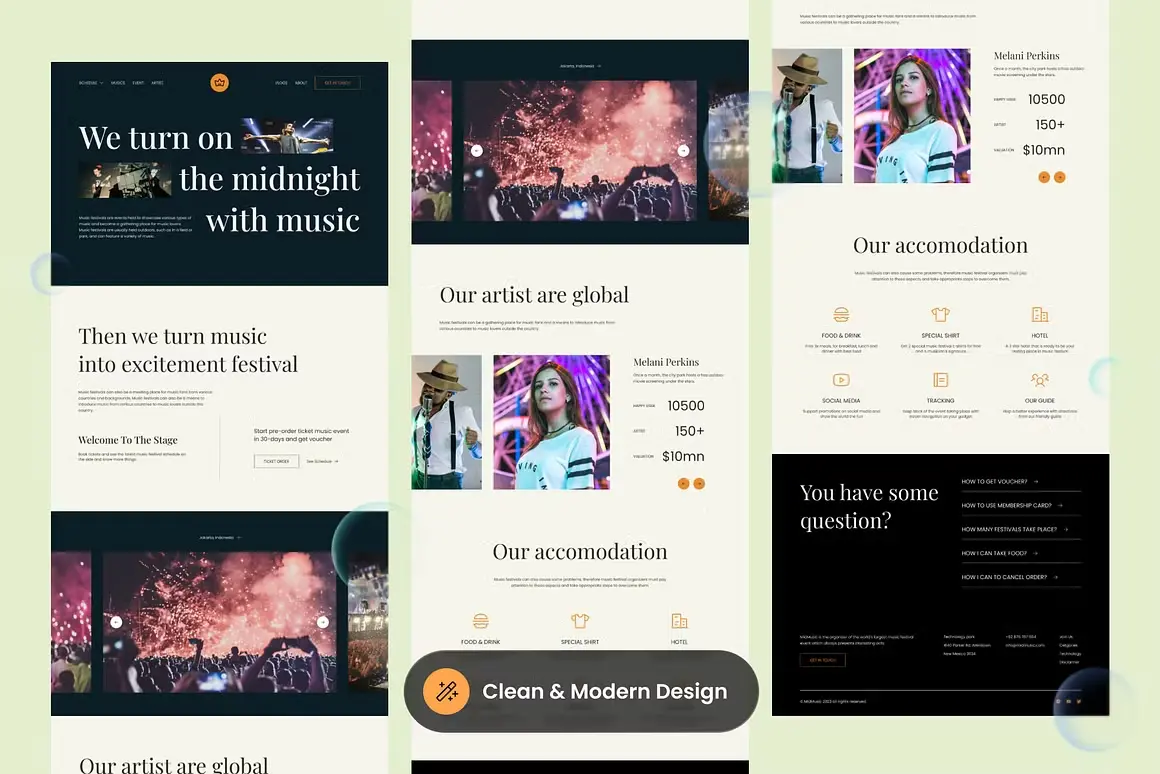This screenshot has height=774, width=1160.
Task: Click the GET IN TOUCH footer button
Action: (822, 660)
